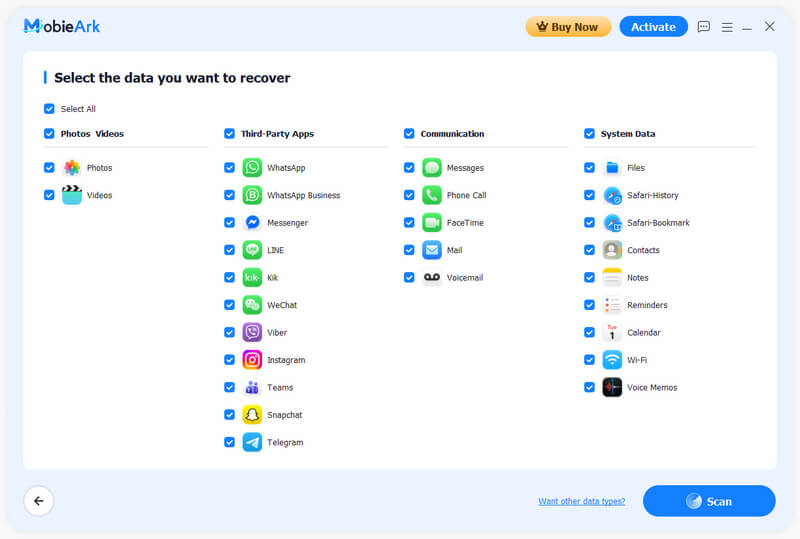This screenshot has width=800, height=539.
Task: Deselect the Contacts checkbox
Action: tap(589, 250)
